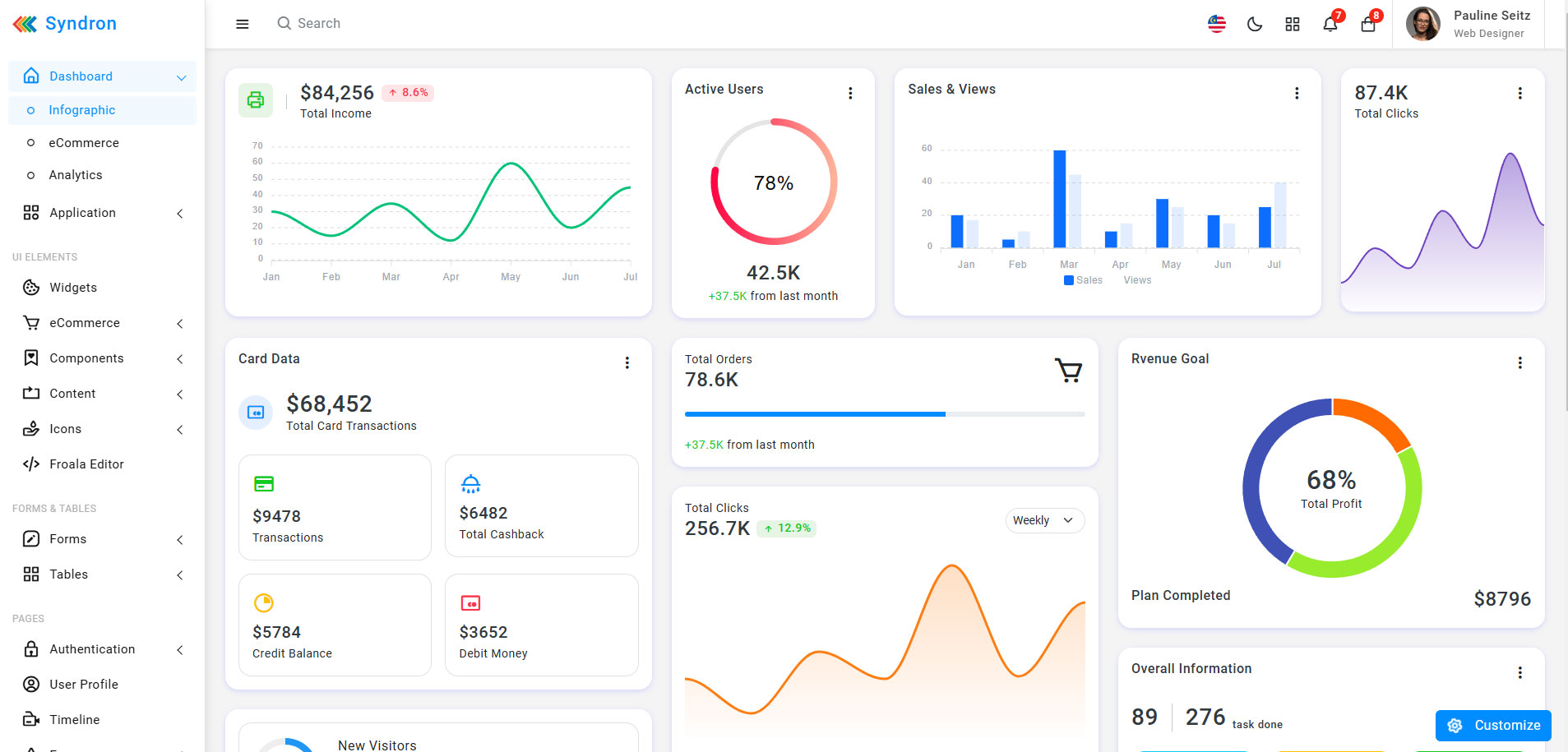Click the Timeline sidebar icon
Screen dimensions: 1568x752
tap(31, 720)
